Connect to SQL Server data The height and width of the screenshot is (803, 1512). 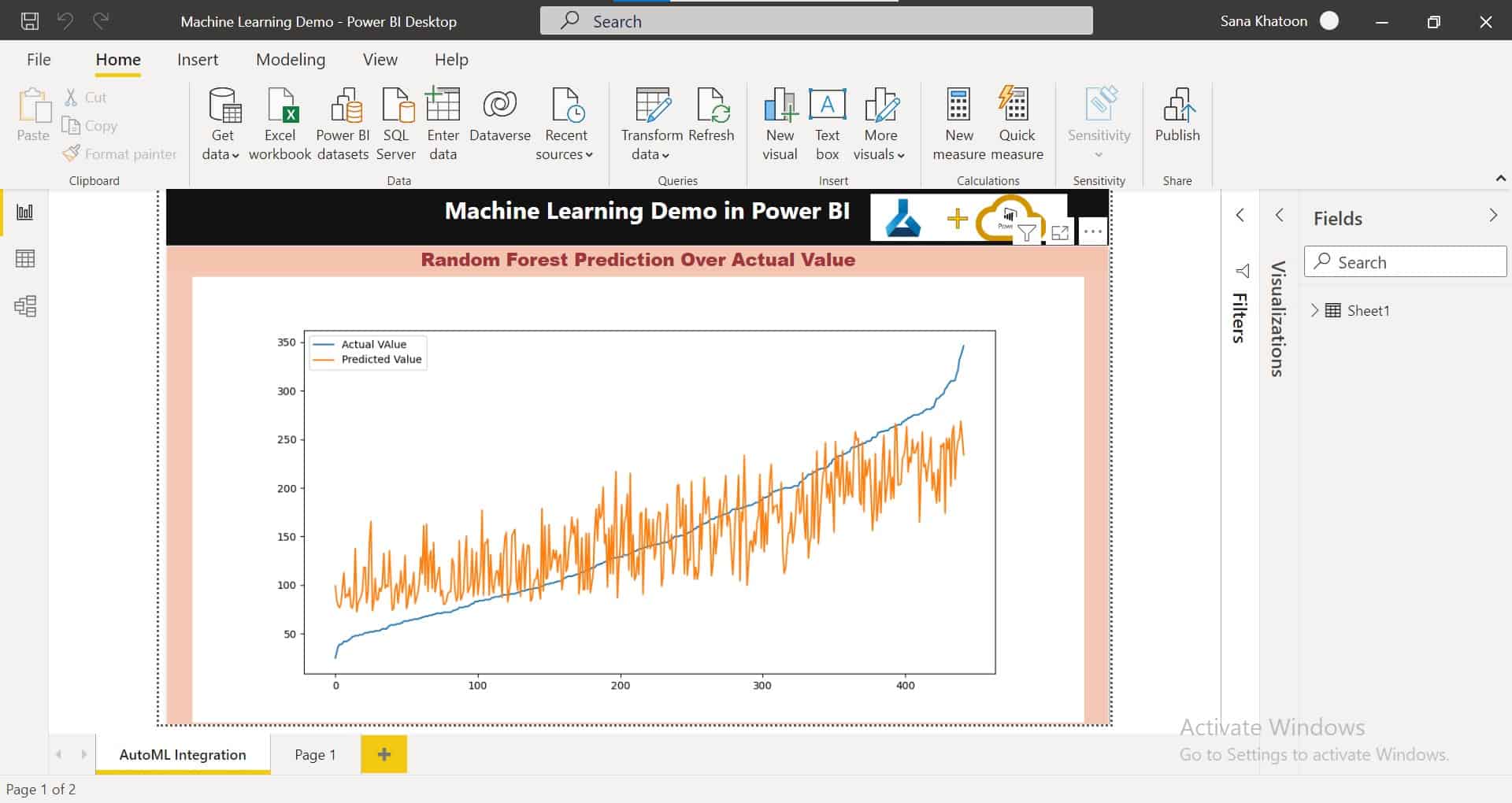(x=396, y=124)
